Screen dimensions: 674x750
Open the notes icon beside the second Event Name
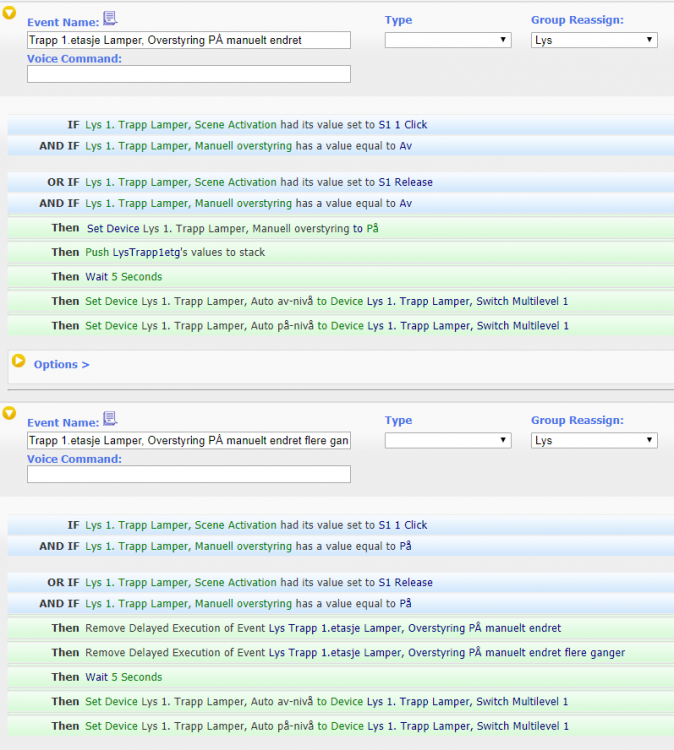point(110,419)
